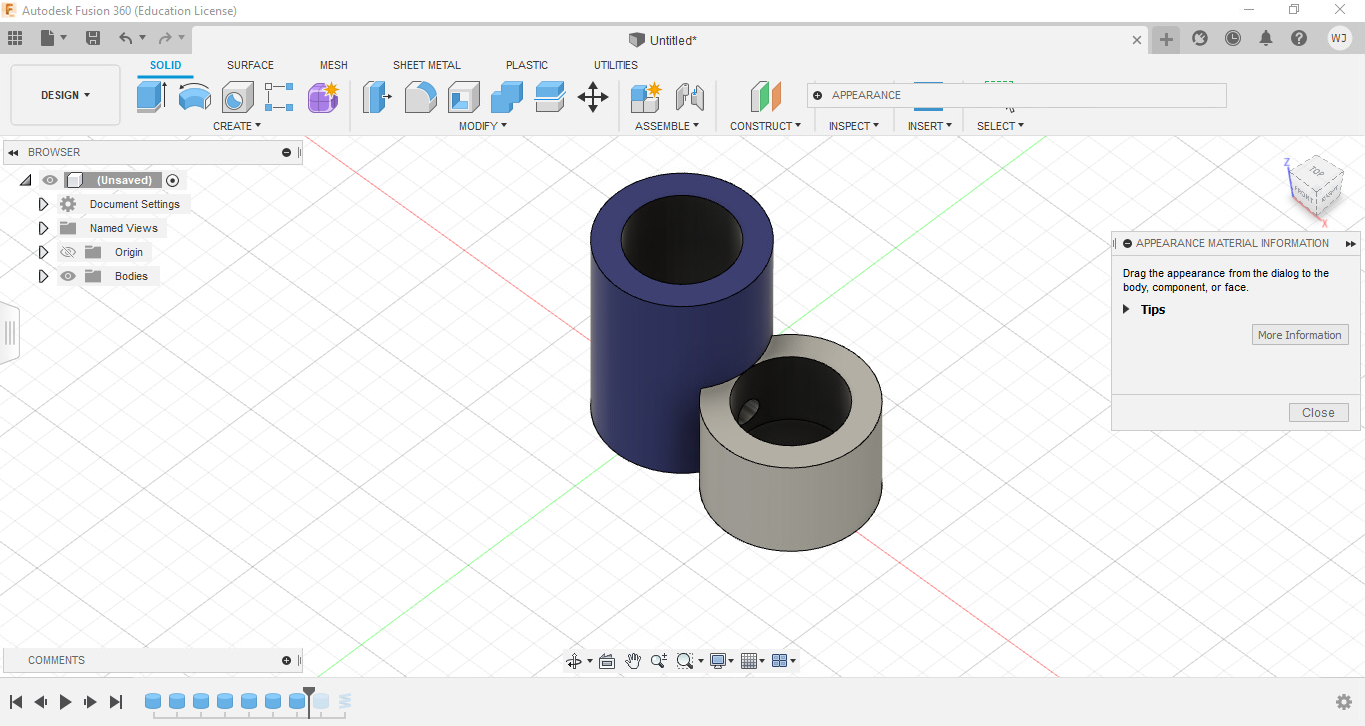1365x726 pixels.
Task: Open the CREATE dropdown menu
Action: tap(237, 125)
